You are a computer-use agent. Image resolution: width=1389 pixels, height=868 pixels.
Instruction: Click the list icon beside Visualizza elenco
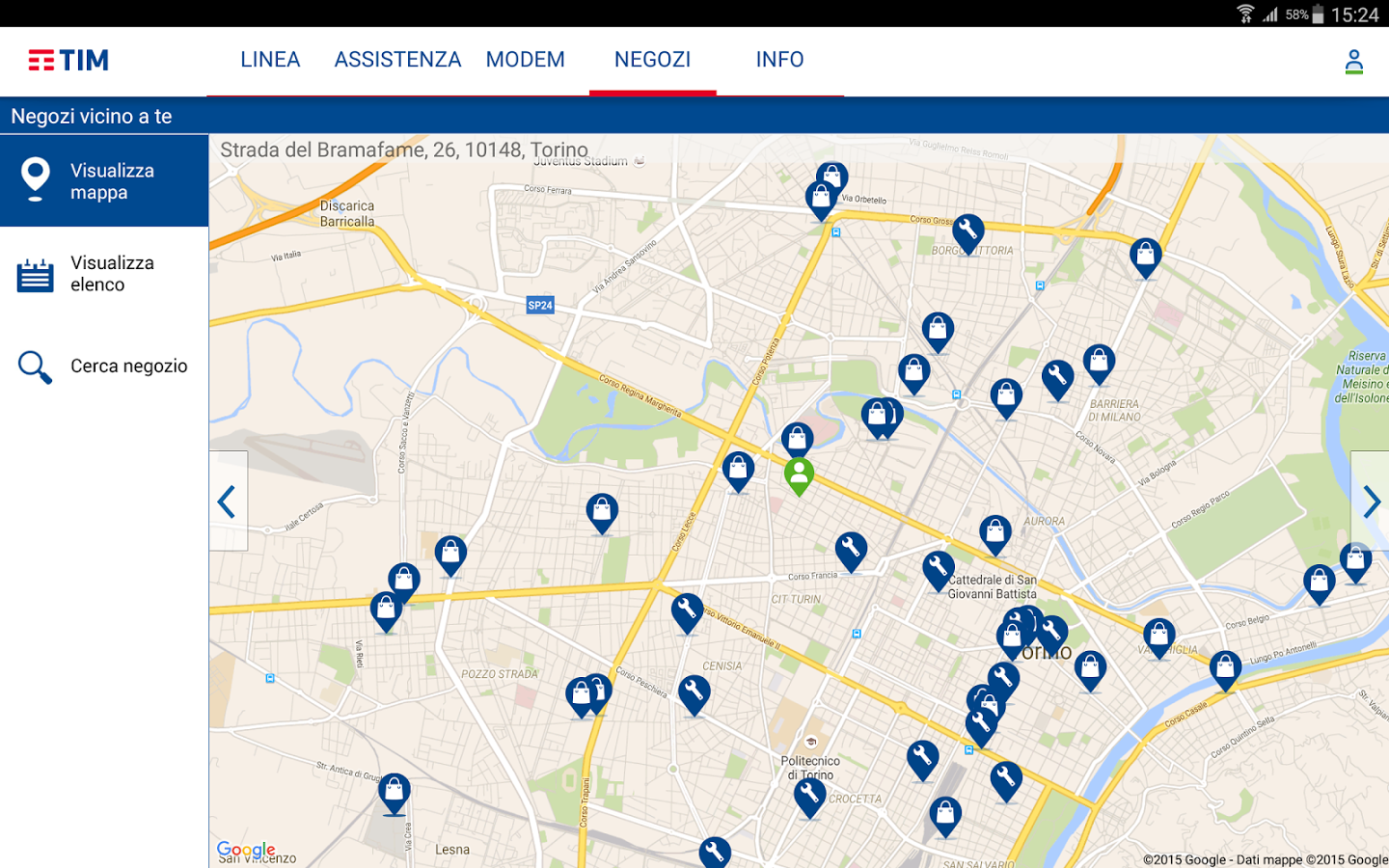click(36, 275)
